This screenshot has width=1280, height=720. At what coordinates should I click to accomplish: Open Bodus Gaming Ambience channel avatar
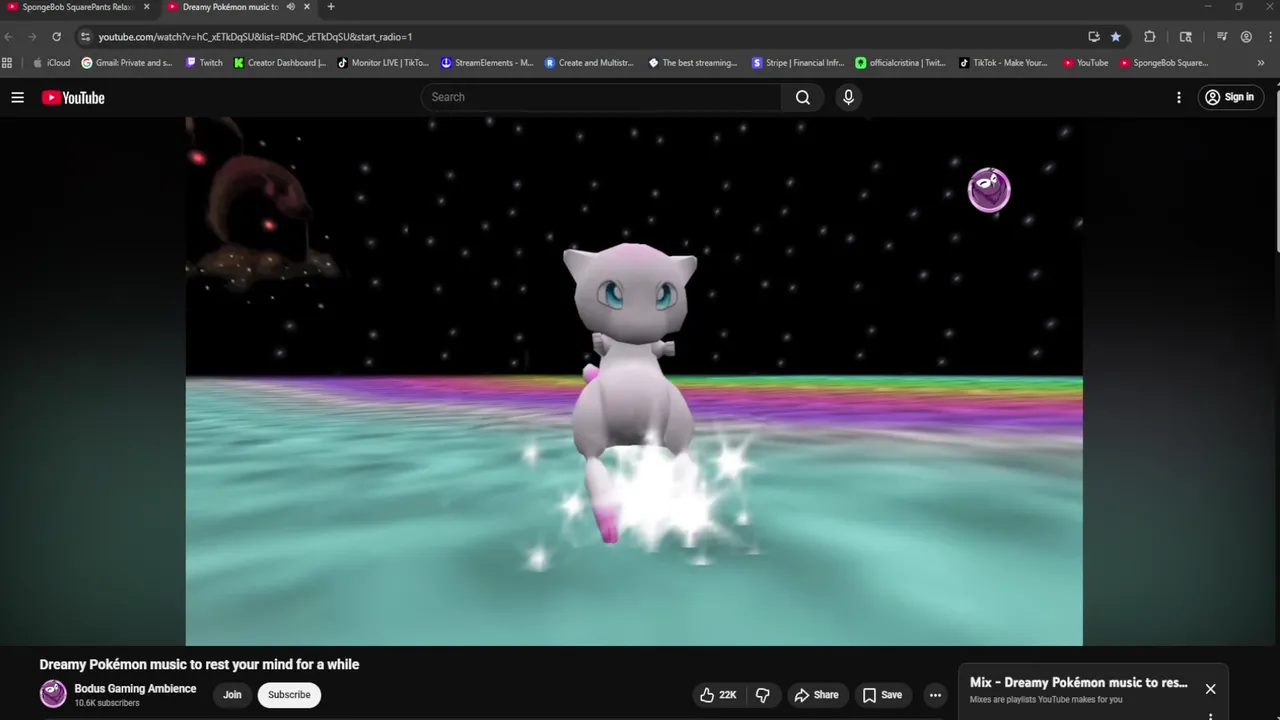(53, 694)
